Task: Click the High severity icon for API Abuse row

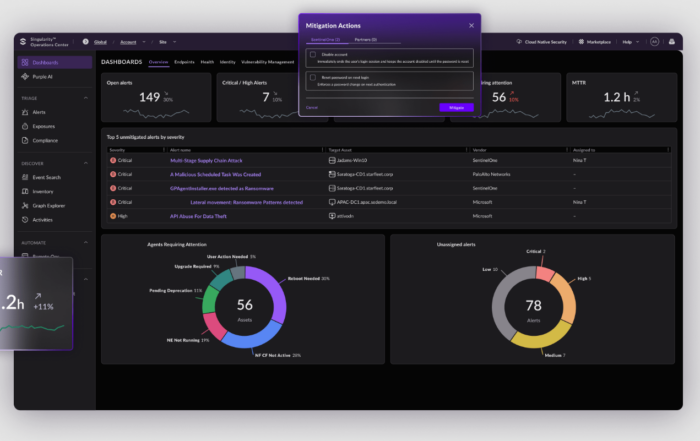Action: [x=113, y=216]
